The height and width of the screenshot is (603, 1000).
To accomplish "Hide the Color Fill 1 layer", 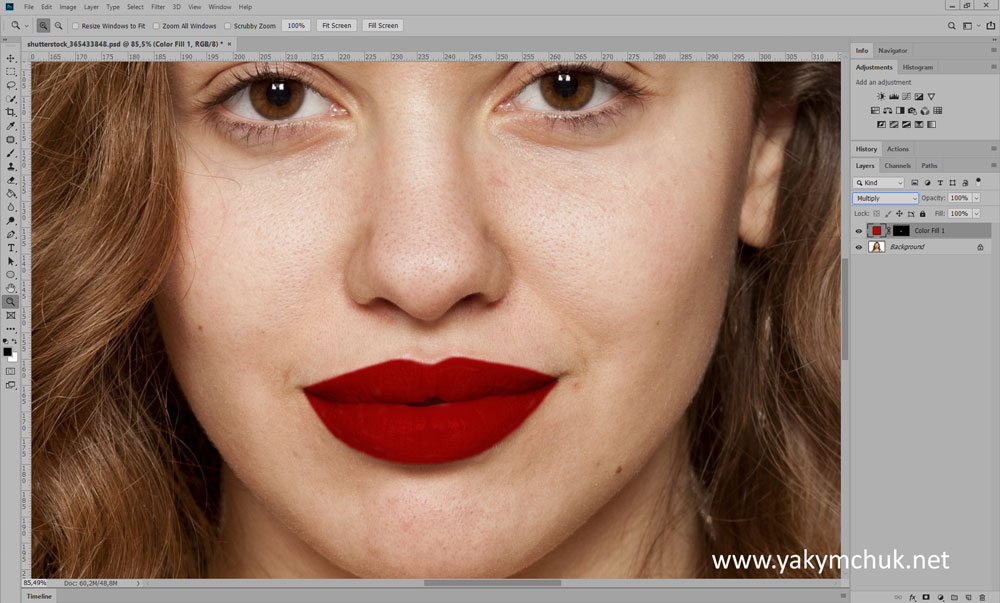I will 858,231.
